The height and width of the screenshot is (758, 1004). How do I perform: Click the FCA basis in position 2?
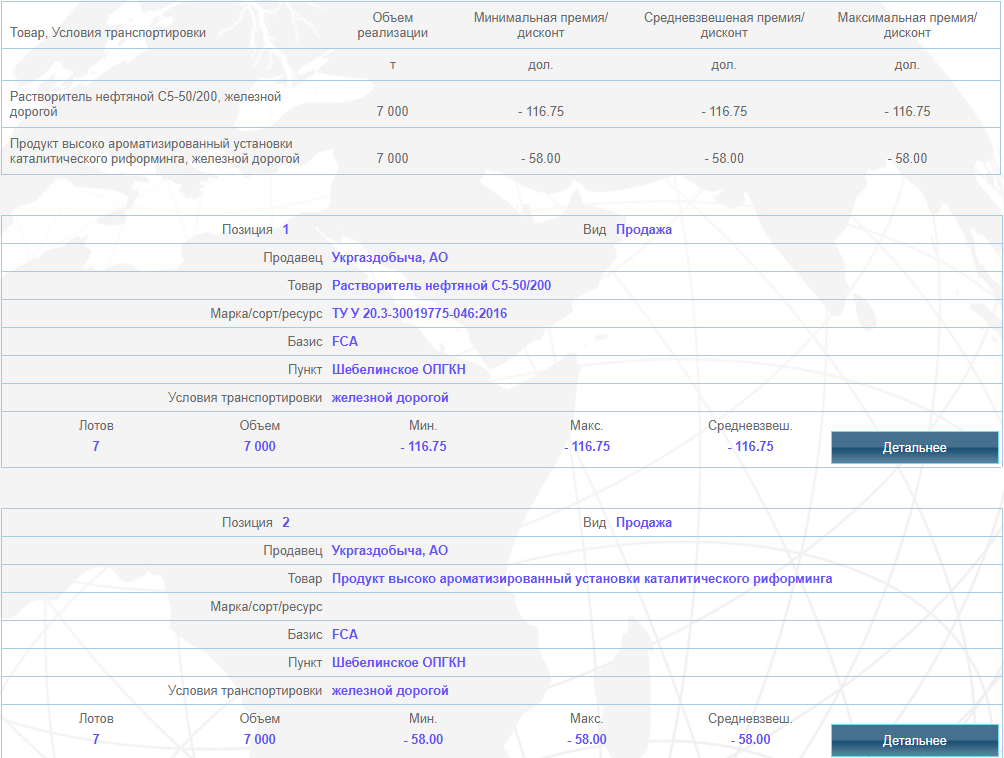344,635
